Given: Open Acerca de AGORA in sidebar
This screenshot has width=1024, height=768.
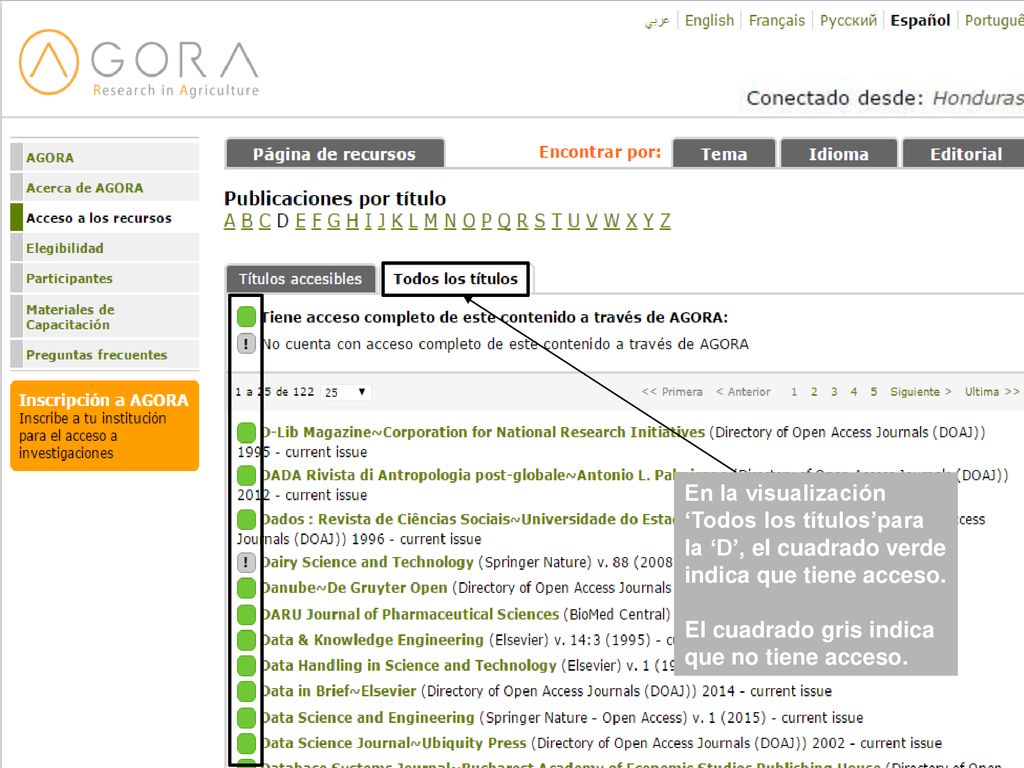Looking at the screenshot, I should point(104,188).
